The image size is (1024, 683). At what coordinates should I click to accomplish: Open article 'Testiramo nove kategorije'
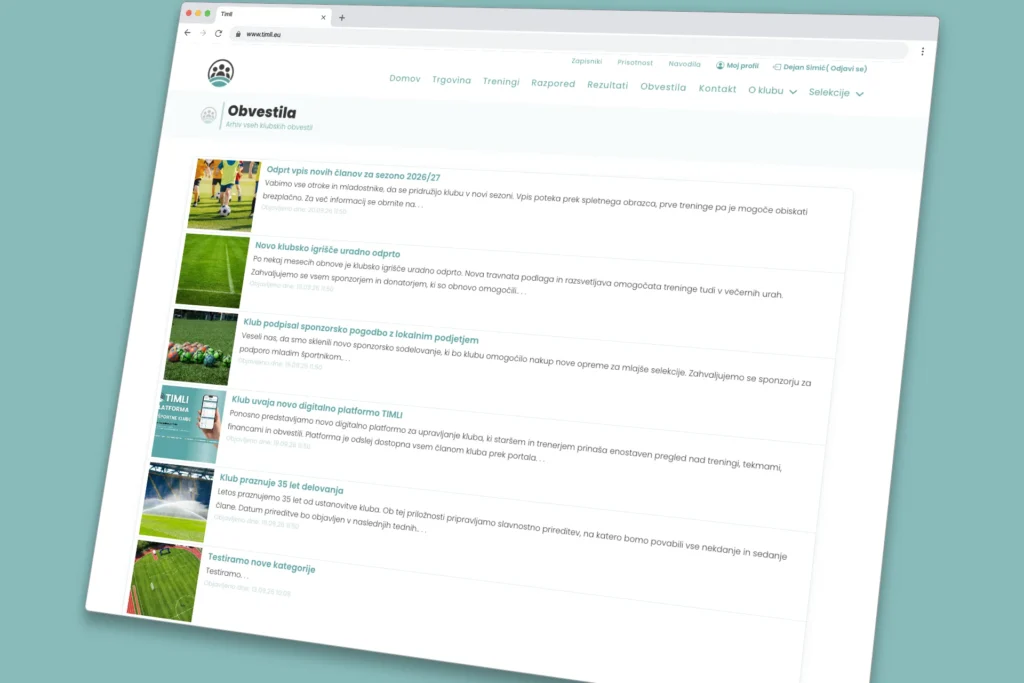[261, 563]
